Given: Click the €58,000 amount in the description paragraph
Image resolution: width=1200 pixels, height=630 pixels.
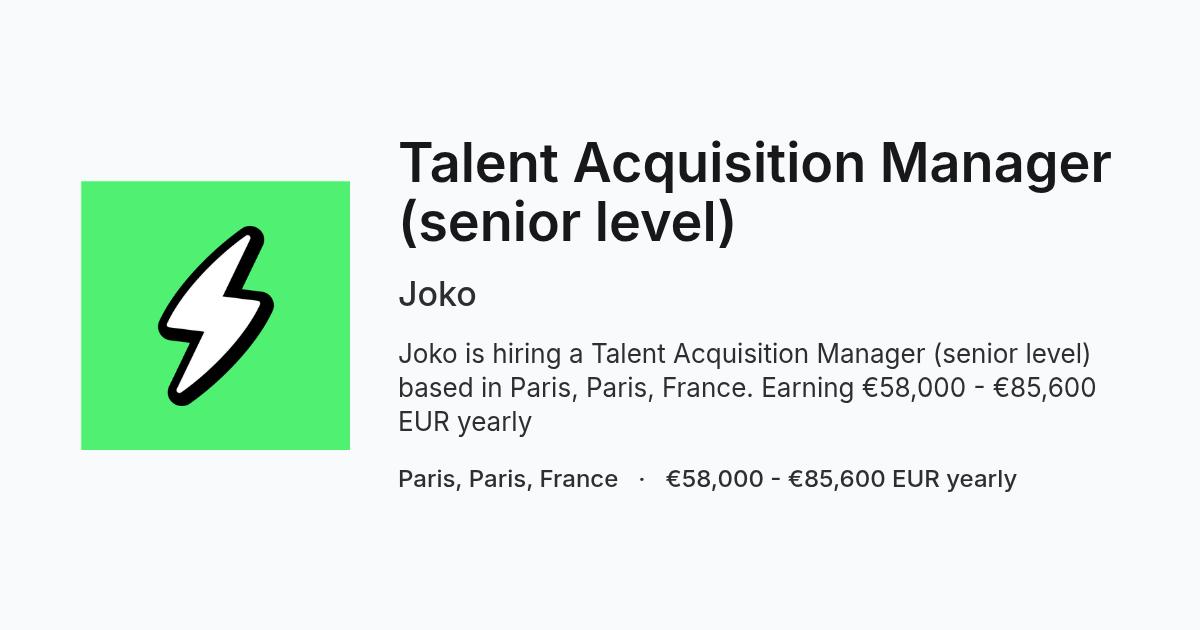Looking at the screenshot, I should pos(914,388).
